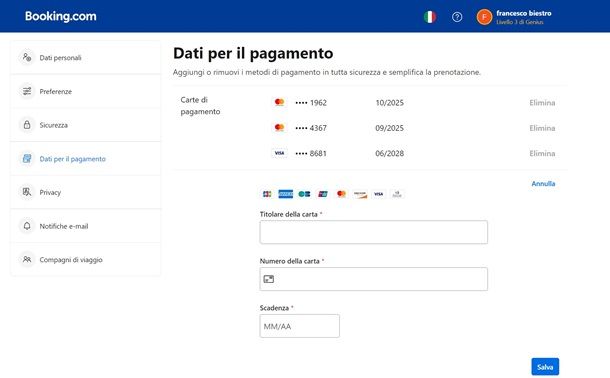Image resolution: width=610 pixels, height=378 pixels.
Task: Click the Mastercard logo for card 4367
Action: click(x=279, y=128)
